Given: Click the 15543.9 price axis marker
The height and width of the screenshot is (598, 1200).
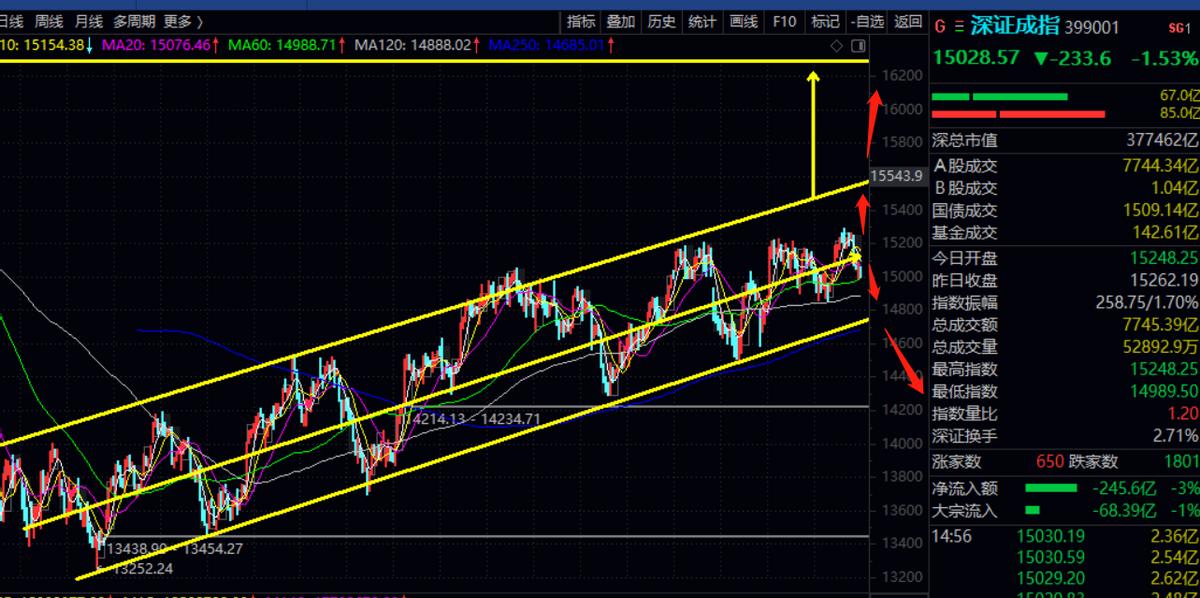Looking at the screenshot, I should pos(896,176).
